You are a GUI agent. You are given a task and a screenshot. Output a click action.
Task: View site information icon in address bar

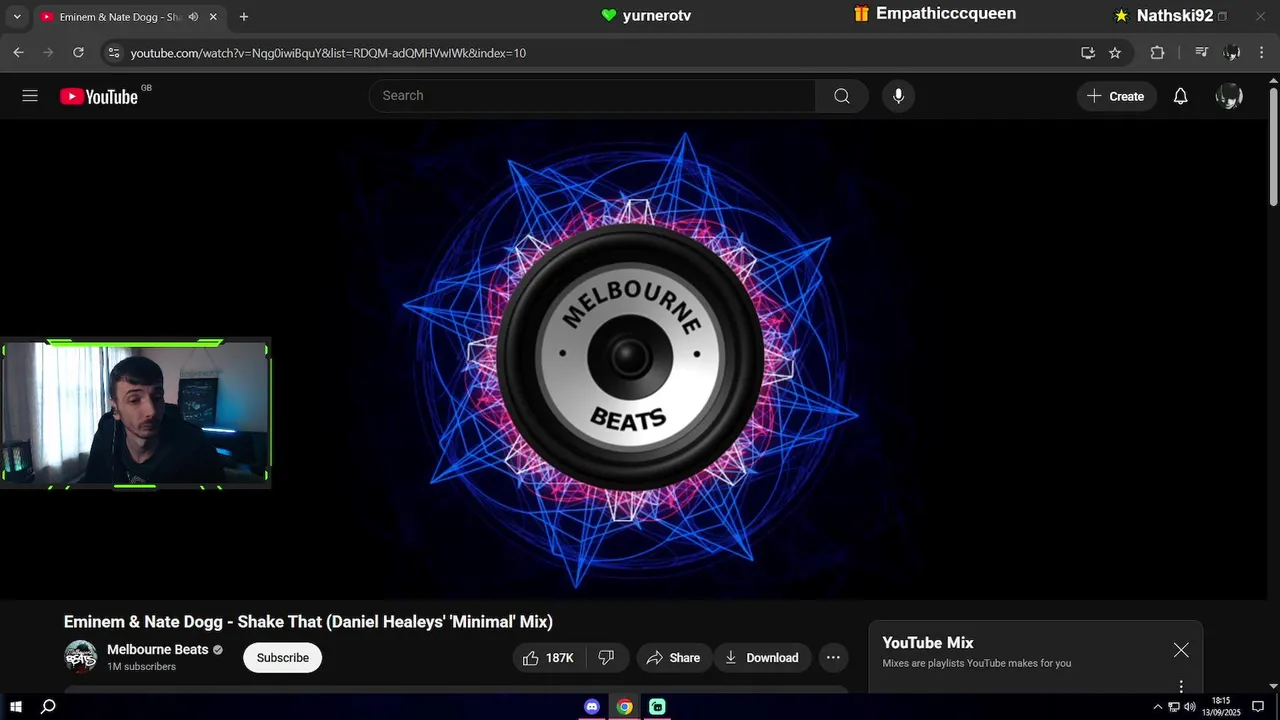[114, 53]
